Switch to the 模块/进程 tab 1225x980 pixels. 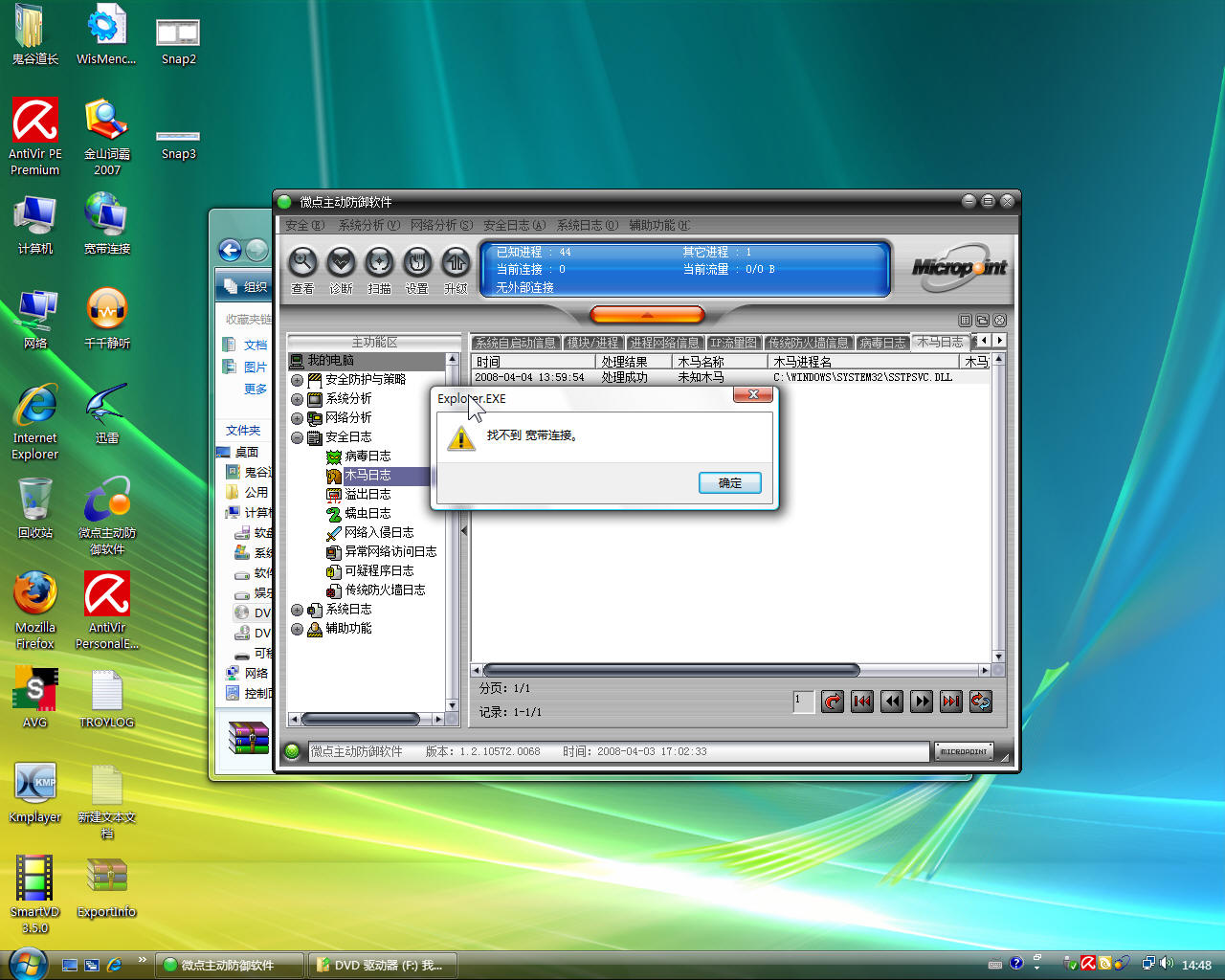point(592,343)
